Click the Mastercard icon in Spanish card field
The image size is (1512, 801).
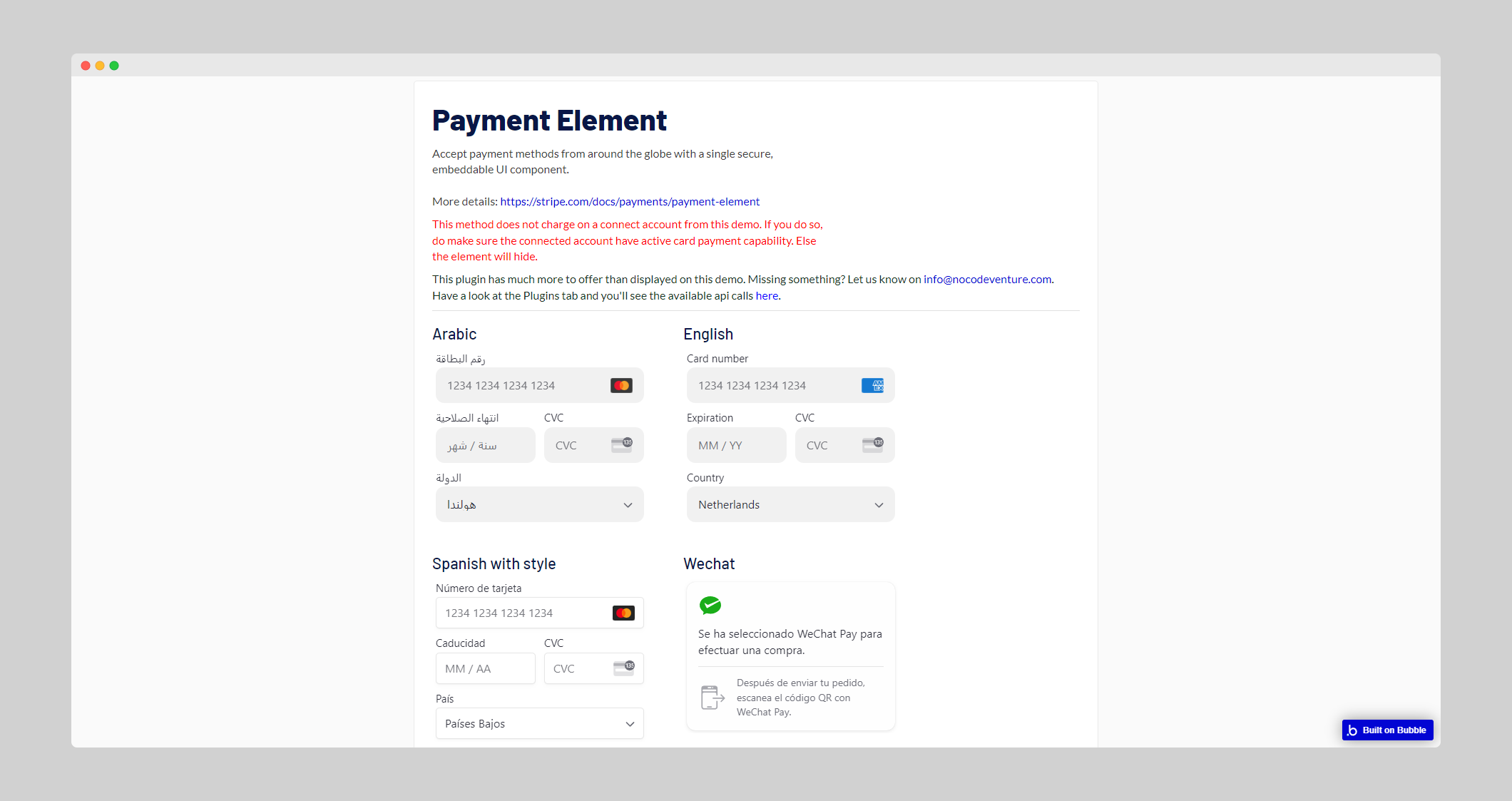[x=623, y=613]
